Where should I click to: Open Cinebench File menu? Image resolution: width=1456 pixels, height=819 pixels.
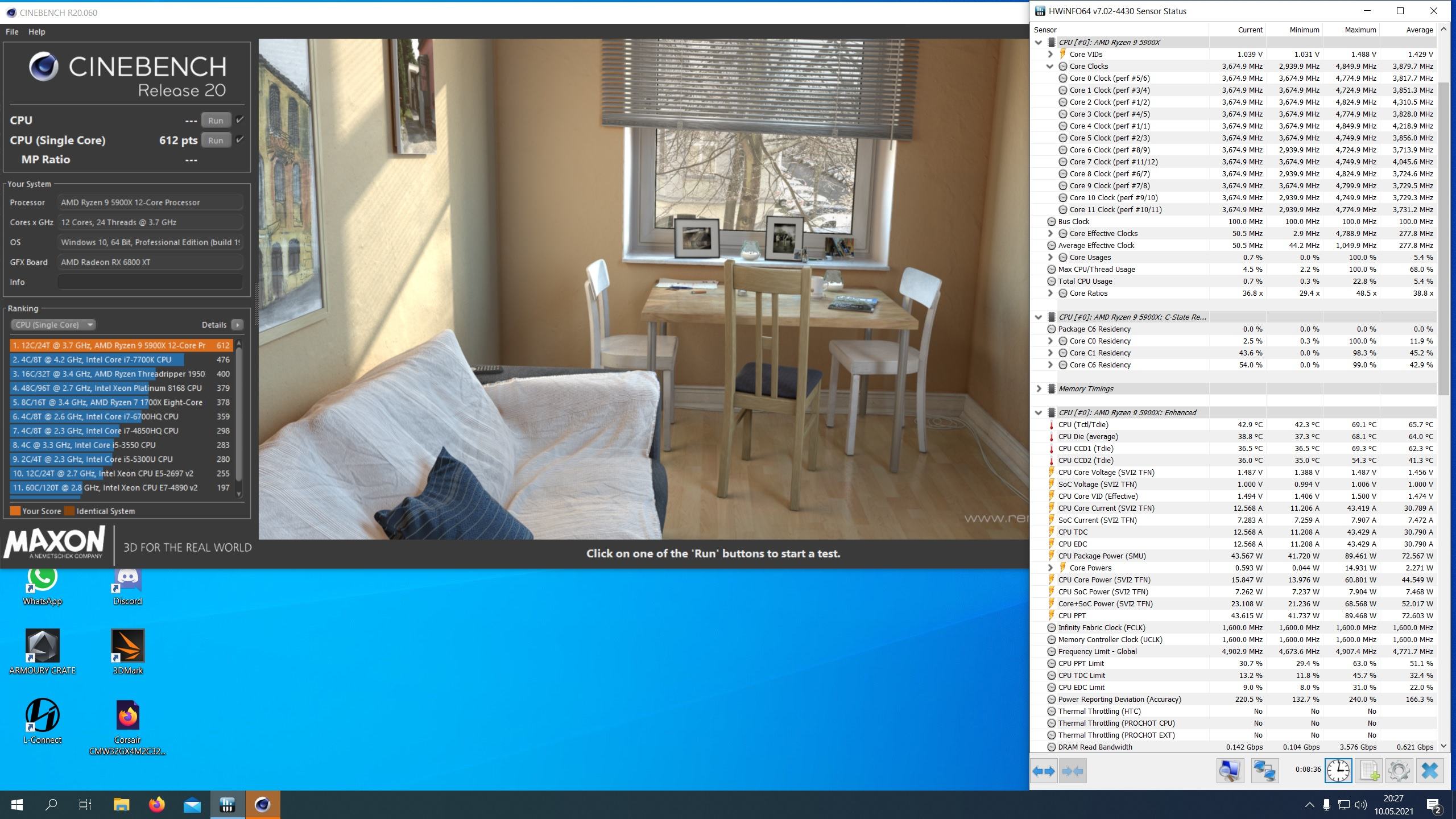12,32
